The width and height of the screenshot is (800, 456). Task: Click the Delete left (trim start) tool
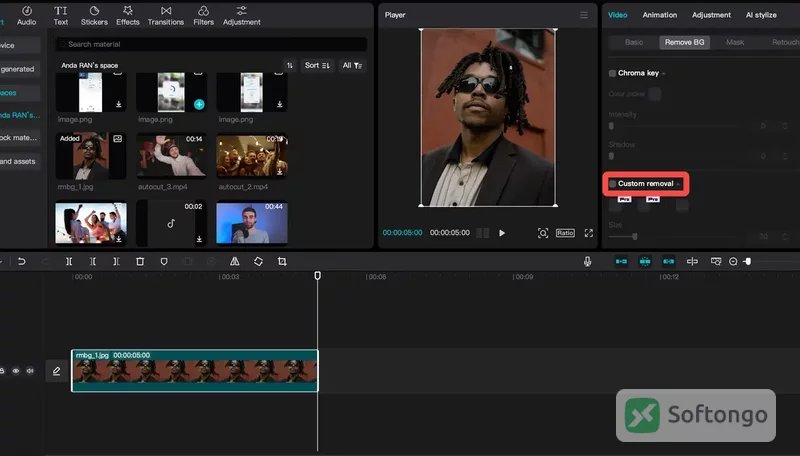[92, 261]
